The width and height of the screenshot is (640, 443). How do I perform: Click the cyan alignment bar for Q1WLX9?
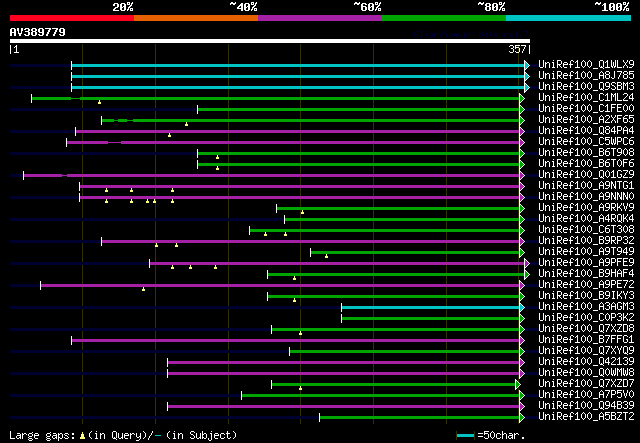tap(298, 65)
